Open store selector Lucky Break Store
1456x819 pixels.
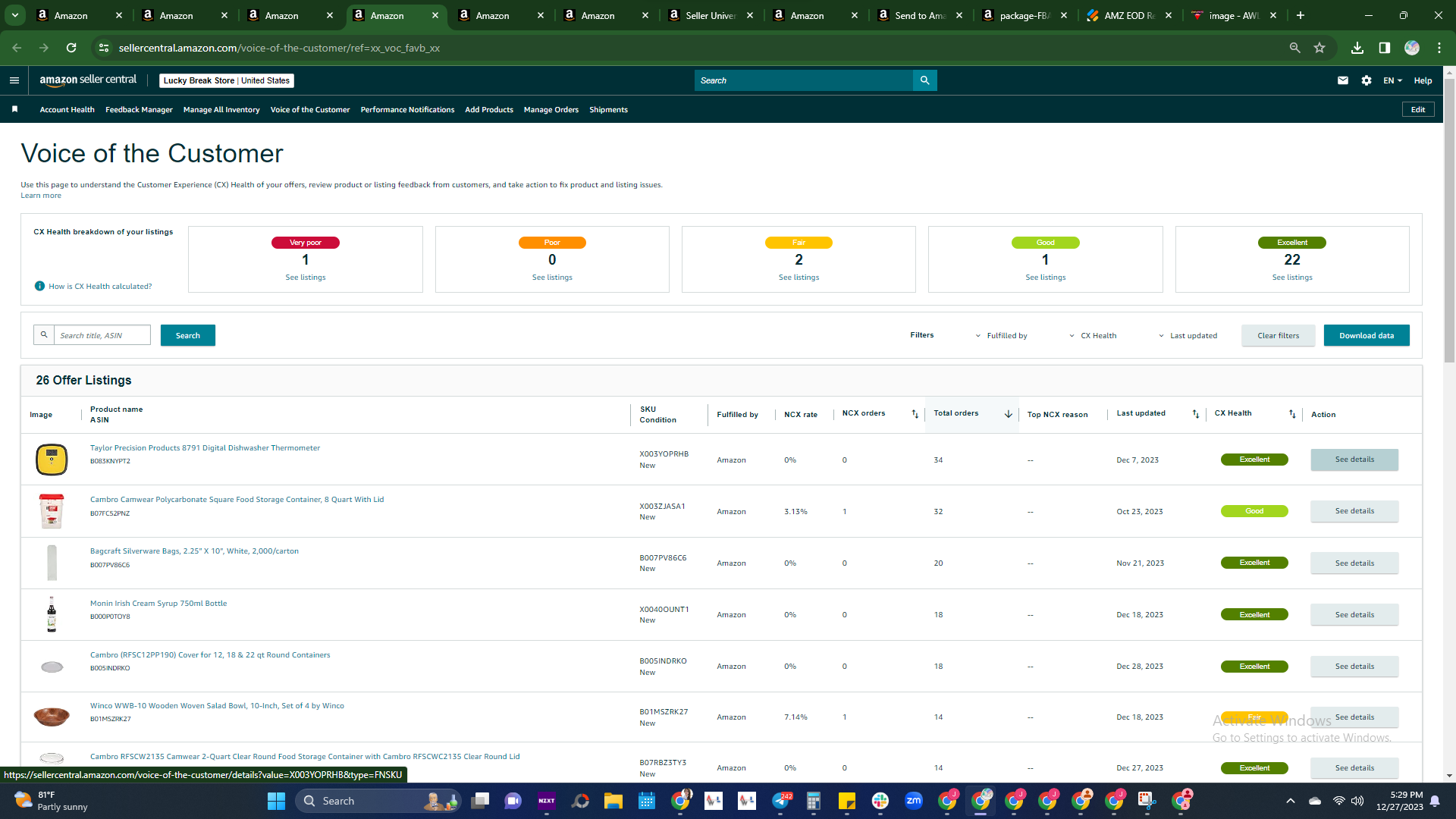[x=227, y=80]
